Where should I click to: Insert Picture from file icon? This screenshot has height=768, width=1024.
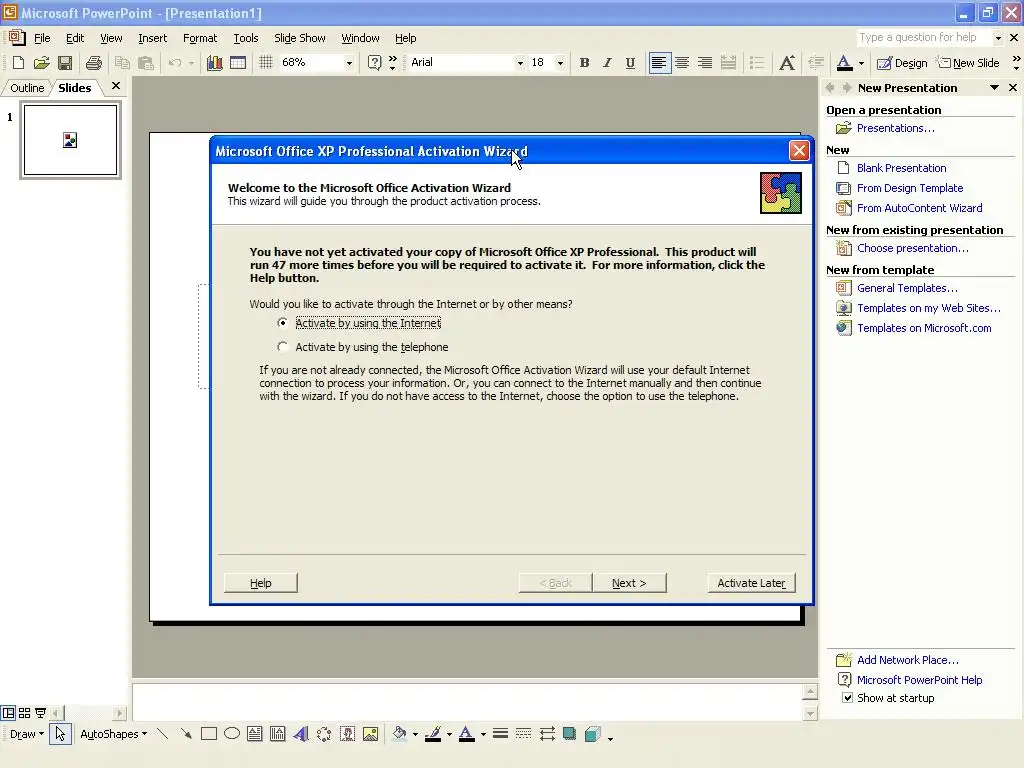(x=370, y=734)
